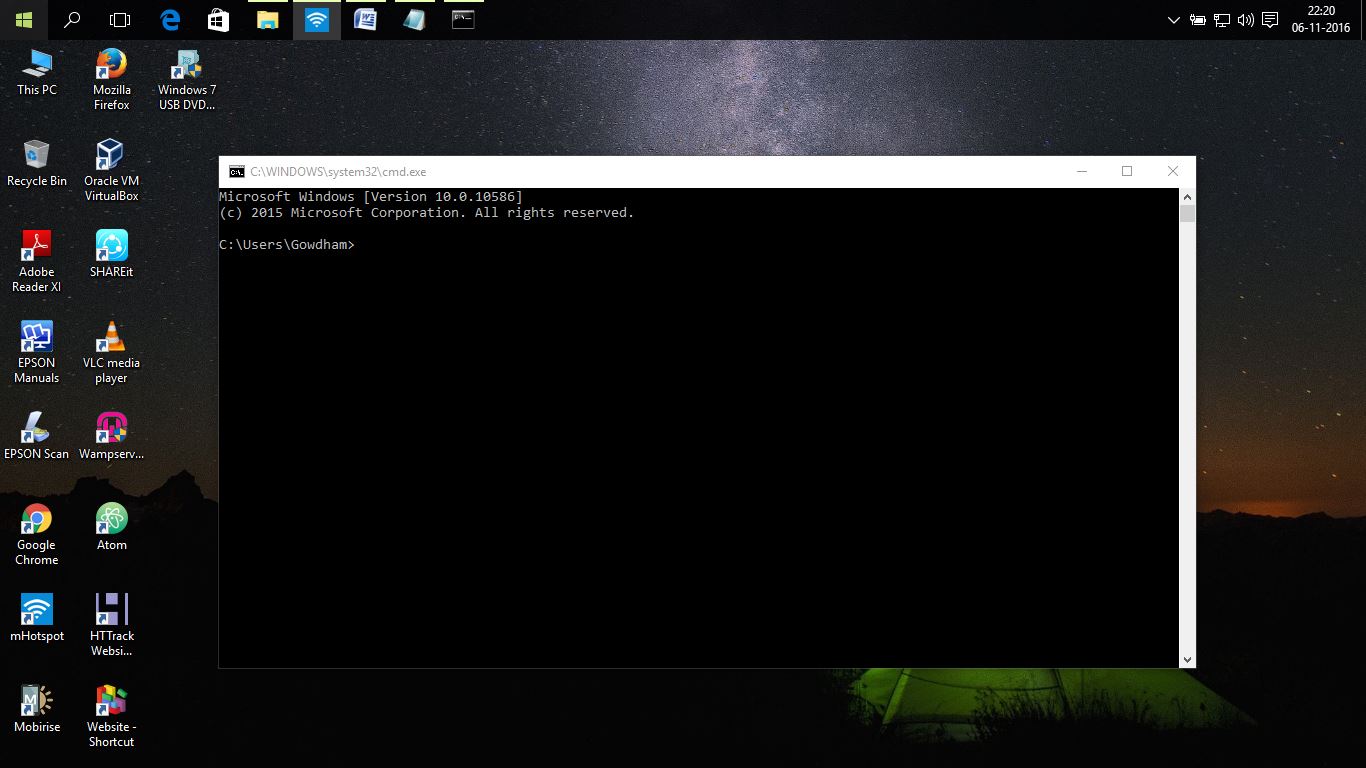Screen dimensions: 1366x768
Task: Open Task View on the taskbar
Action: pos(119,20)
